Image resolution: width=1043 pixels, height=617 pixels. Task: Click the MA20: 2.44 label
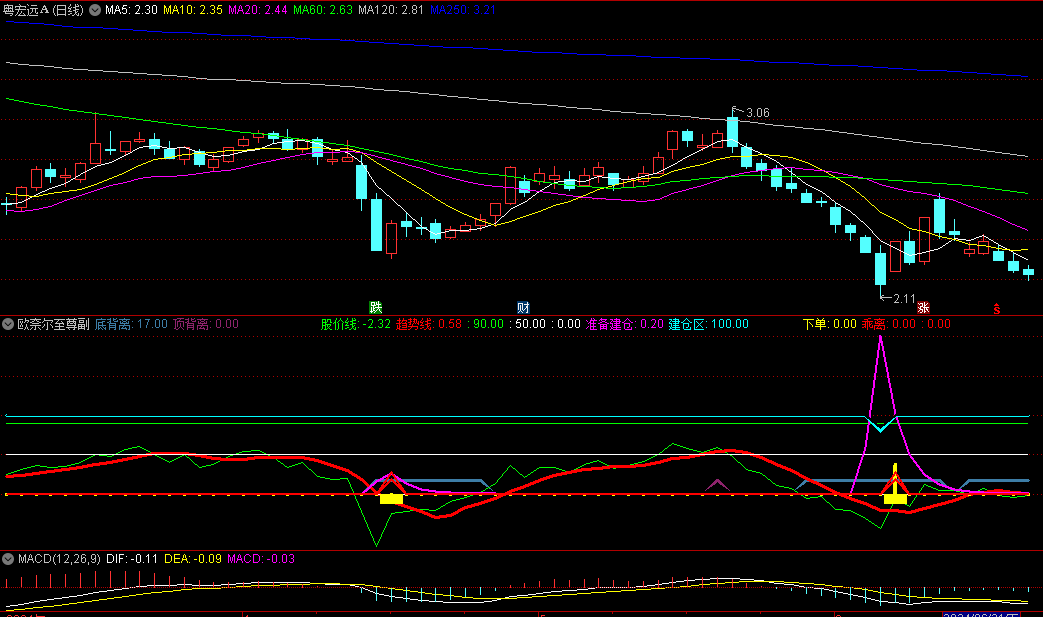[x=258, y=10]
